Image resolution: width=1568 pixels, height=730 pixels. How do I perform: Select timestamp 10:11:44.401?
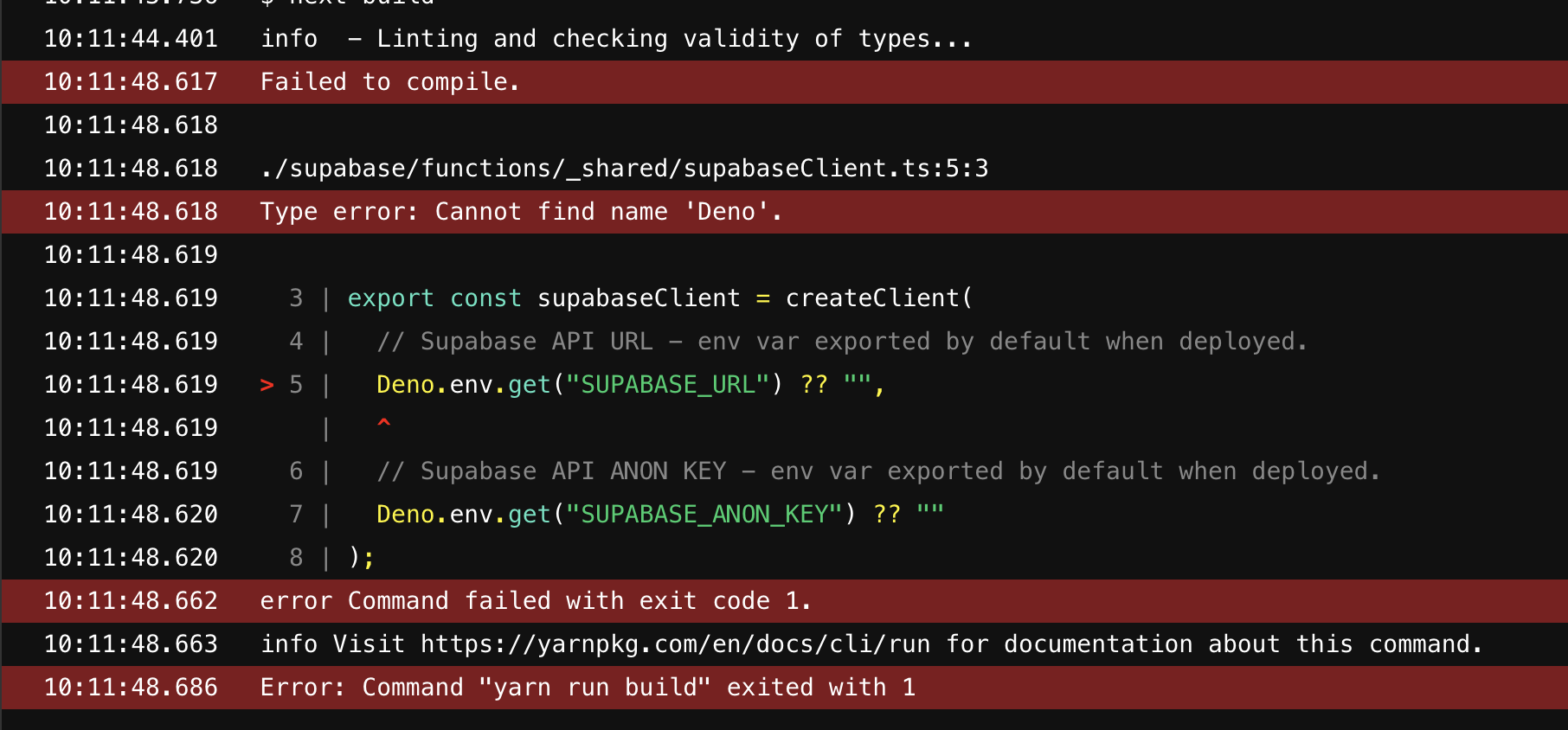(x=131, y=39)
